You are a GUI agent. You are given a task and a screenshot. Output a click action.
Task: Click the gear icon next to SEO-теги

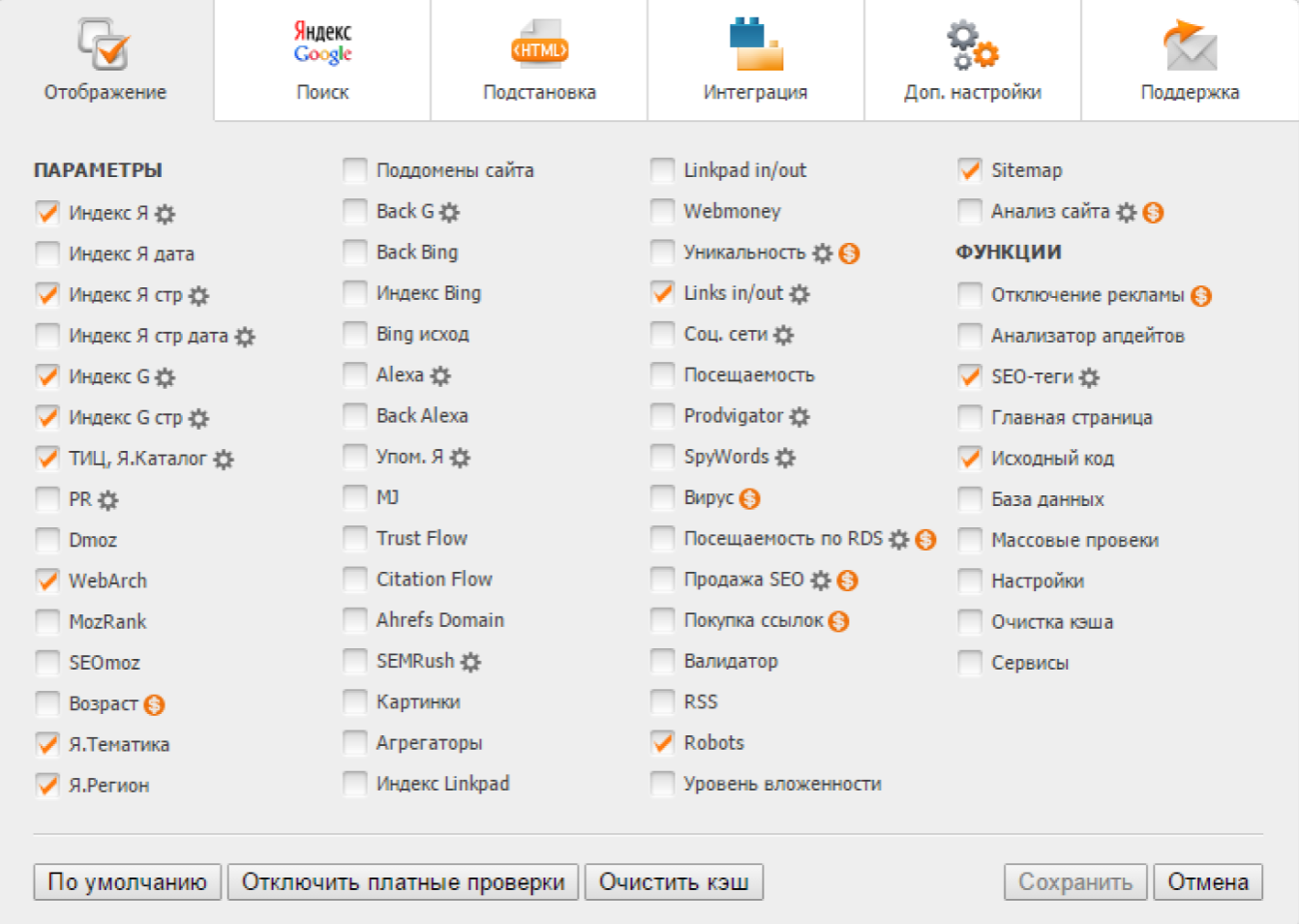(x=1089, y=377)
